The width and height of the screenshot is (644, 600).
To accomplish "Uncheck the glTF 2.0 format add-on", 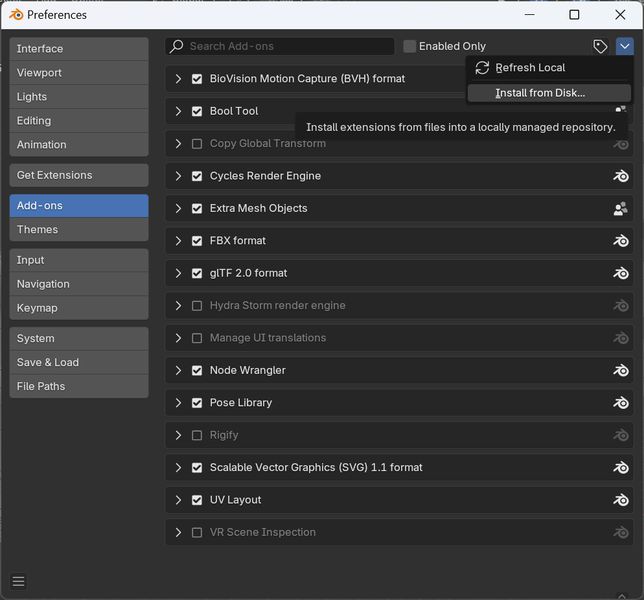I will tap(197, 273).
